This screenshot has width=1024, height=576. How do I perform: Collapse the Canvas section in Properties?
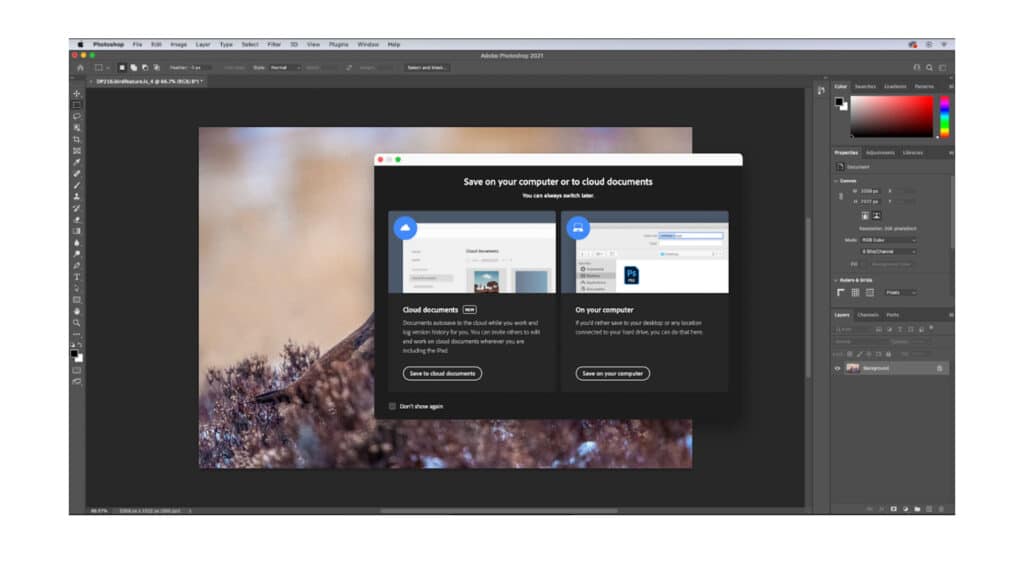tap(836, 181)
